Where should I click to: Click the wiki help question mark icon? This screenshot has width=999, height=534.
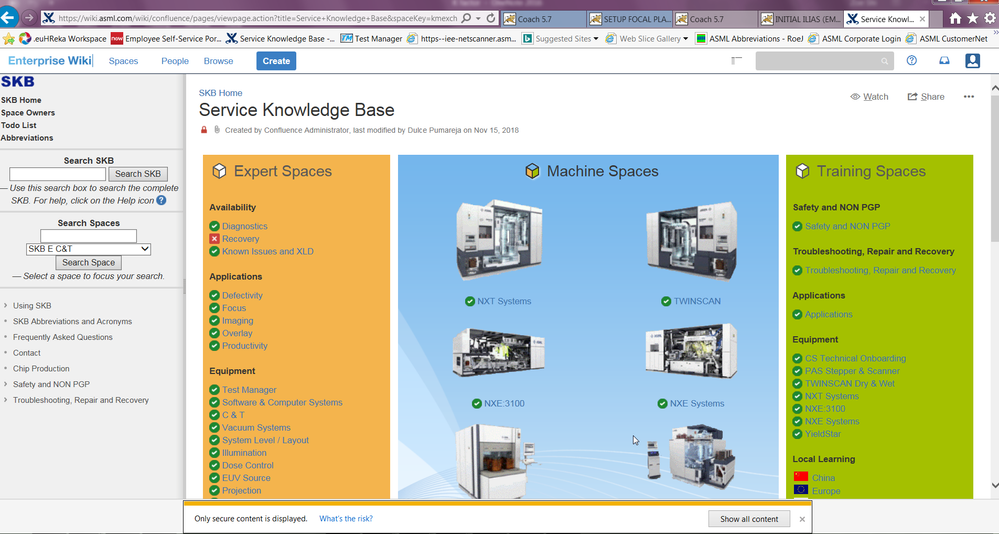912,61
